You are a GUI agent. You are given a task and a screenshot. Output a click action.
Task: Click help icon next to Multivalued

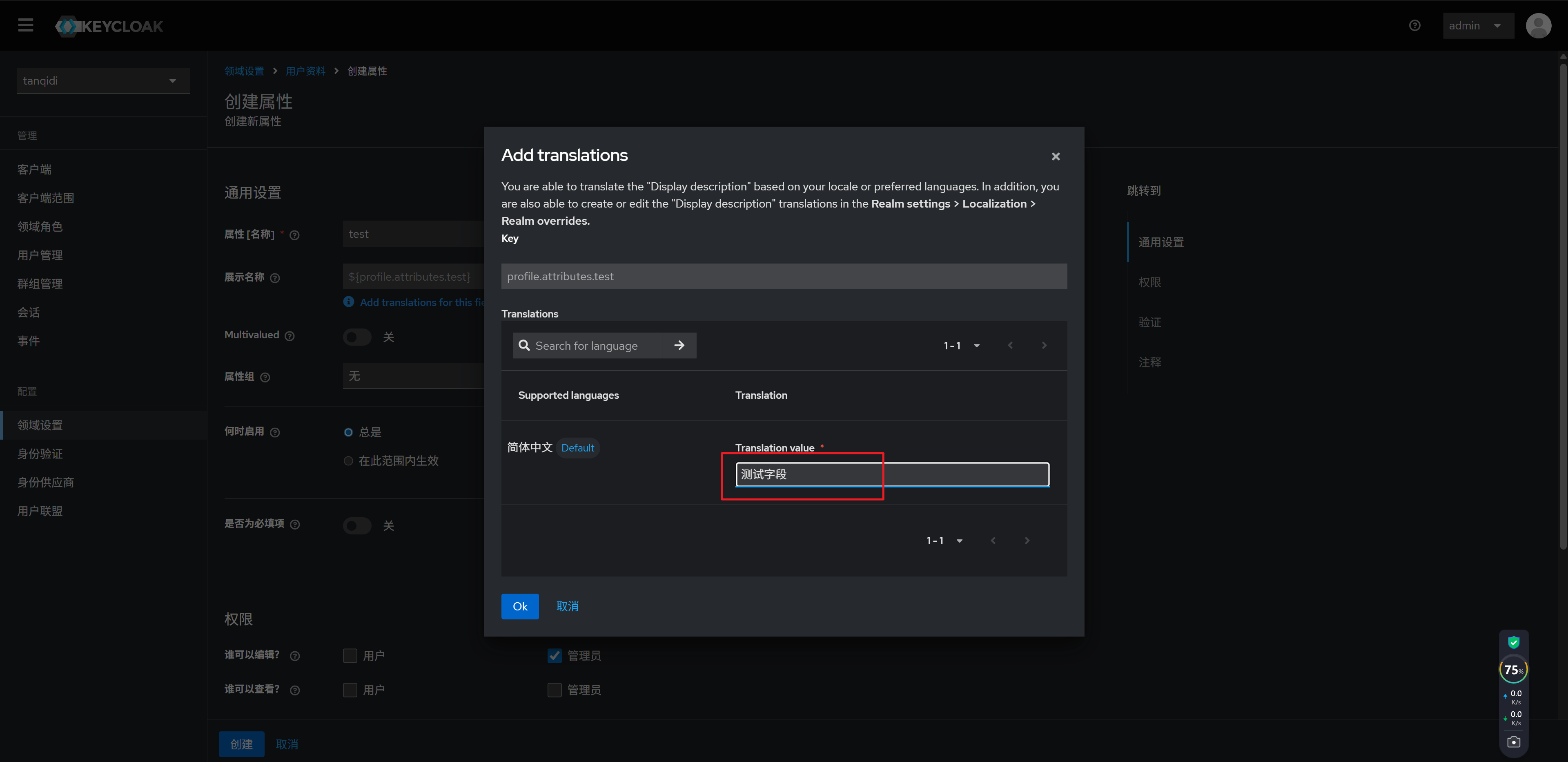pyautogui.click(x=290, y=336)
